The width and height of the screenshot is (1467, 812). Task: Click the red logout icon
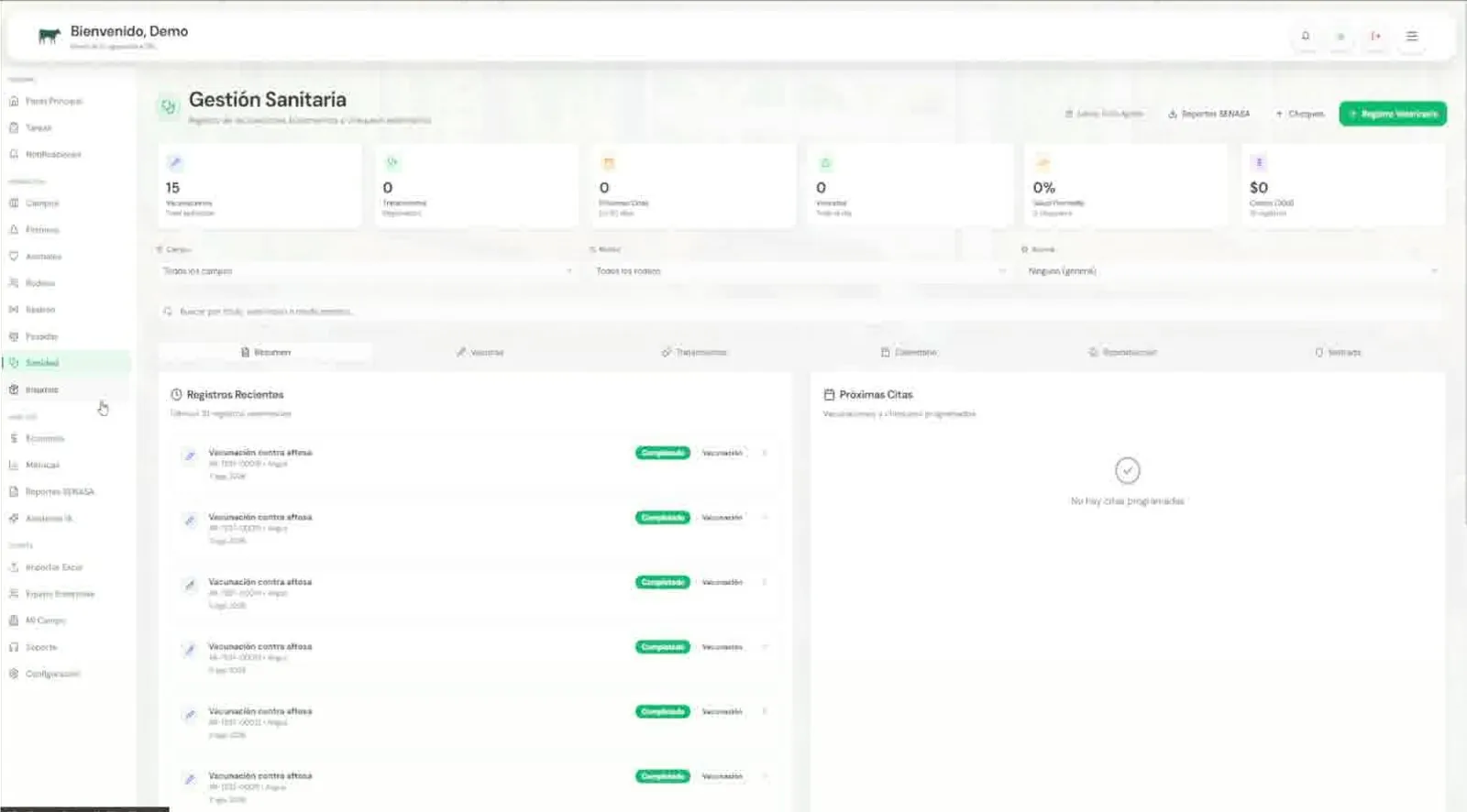tap(1375, 36)
